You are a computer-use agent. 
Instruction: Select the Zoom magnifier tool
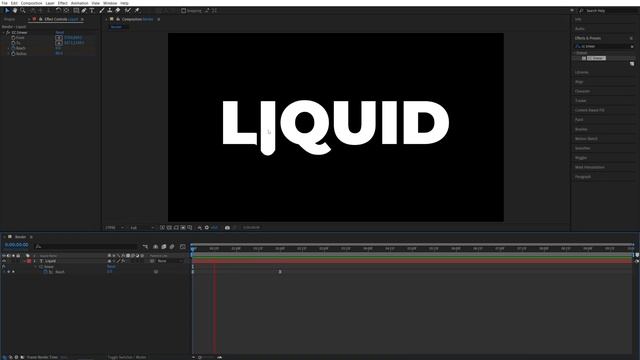click(x=23, y=11)
